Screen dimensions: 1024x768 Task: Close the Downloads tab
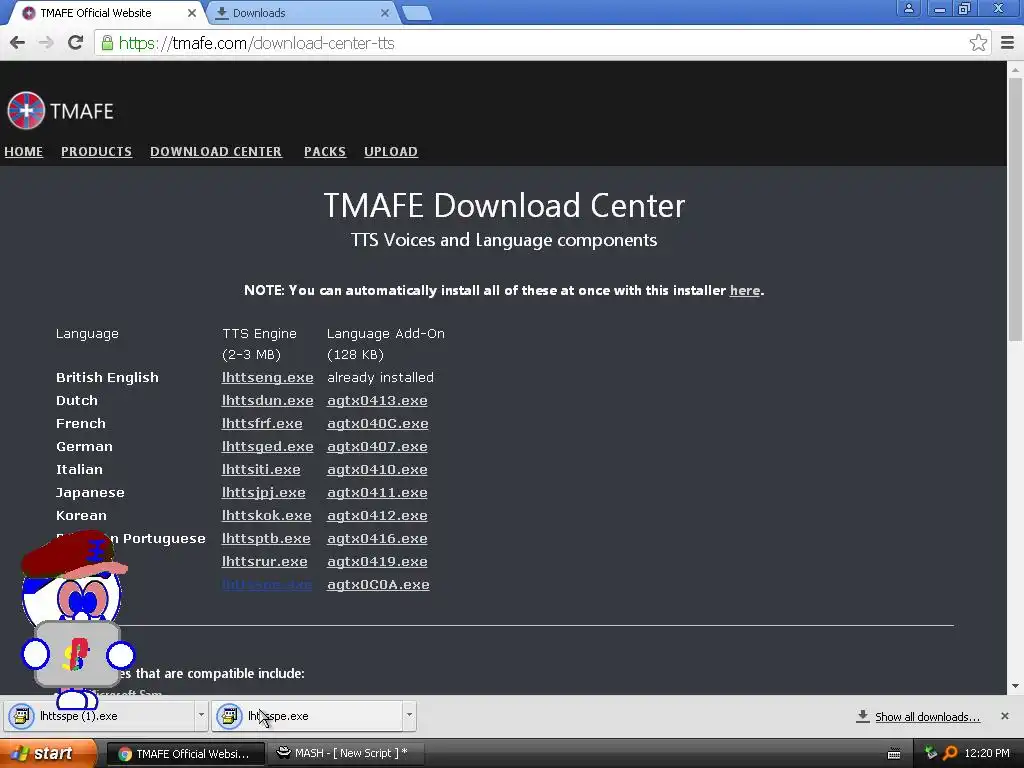[x=385, y=13]
